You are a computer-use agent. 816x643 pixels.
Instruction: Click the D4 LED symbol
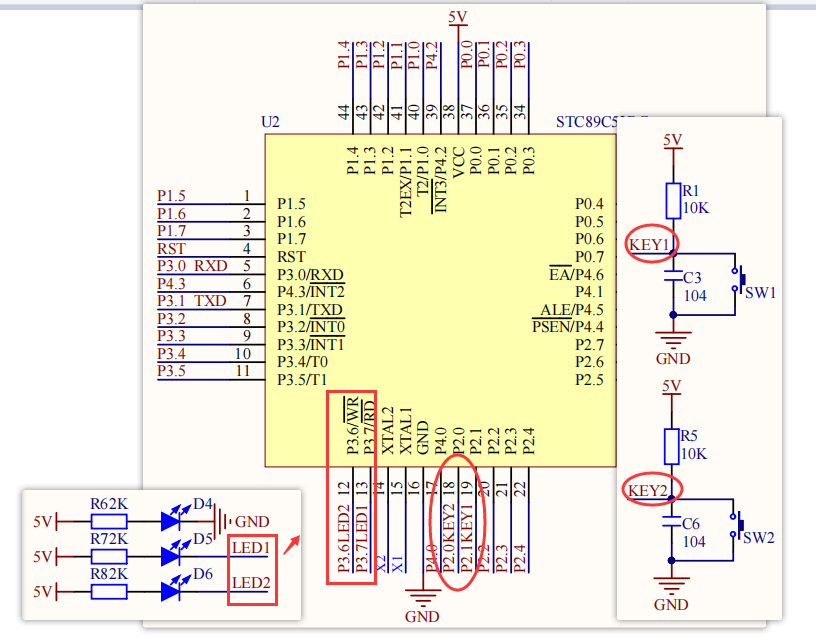point(175,517)
